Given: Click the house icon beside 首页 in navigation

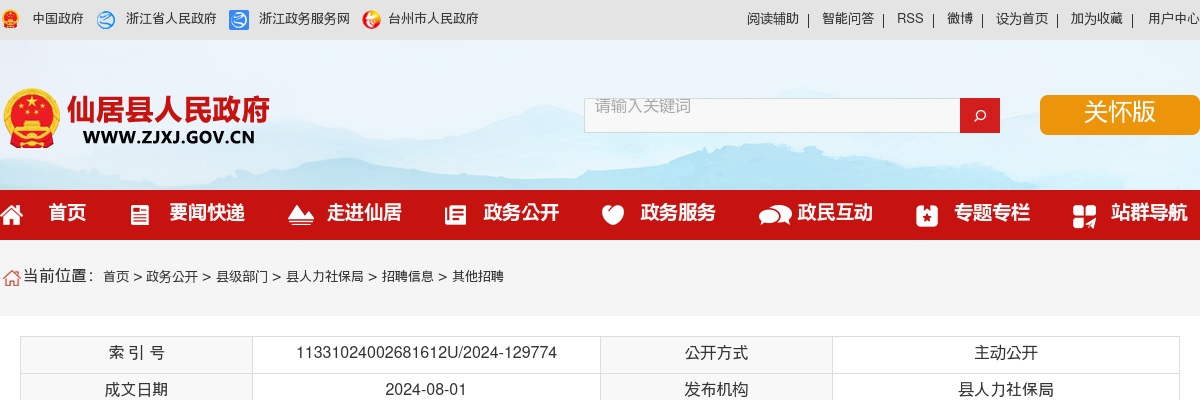Looking at the screenshot, I should click(x=12, y=214).
